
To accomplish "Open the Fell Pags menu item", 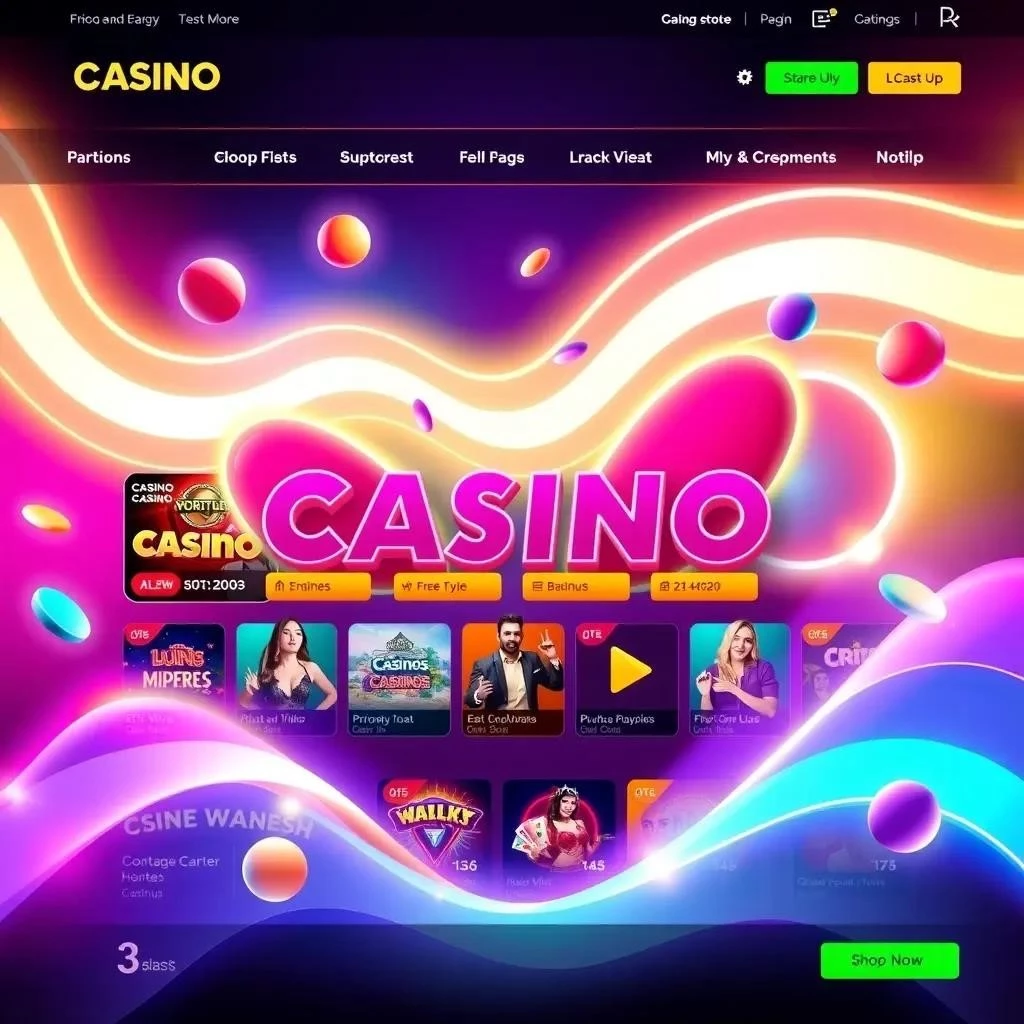I will coord(491,157).
